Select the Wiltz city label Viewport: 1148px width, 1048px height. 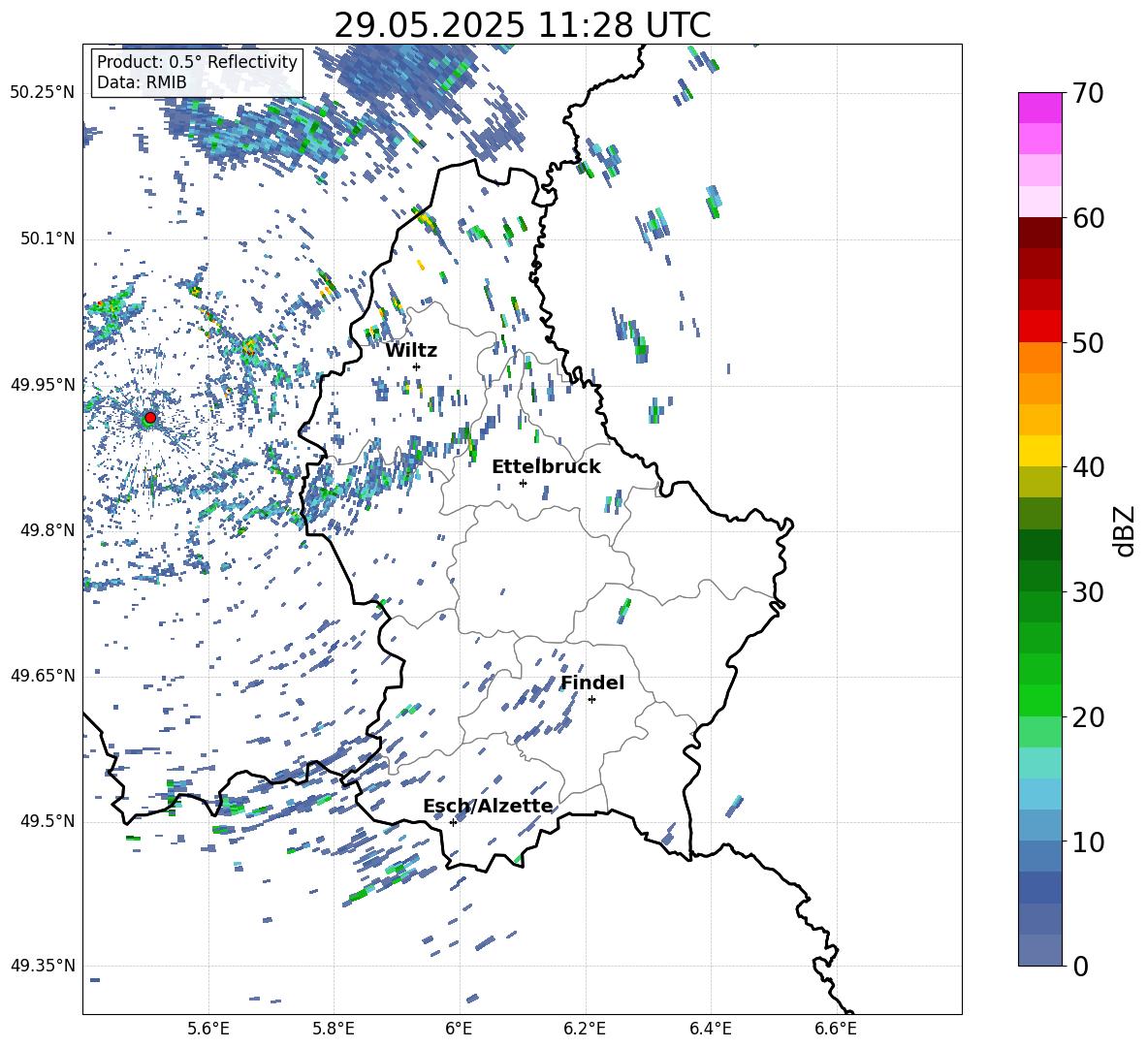[x=411, y=351]
